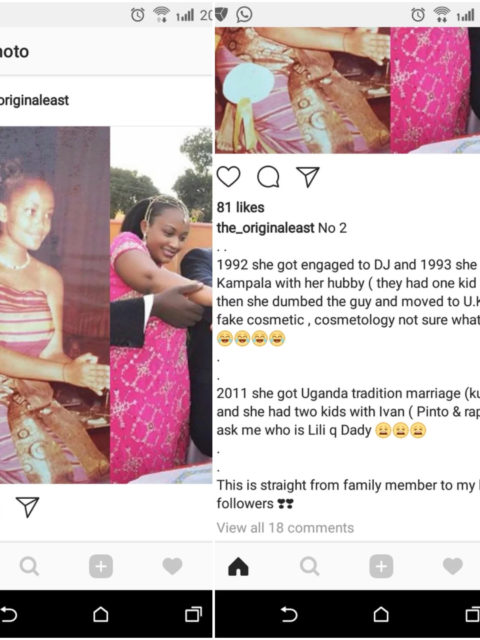480x640 pixels.
Task: Open search in the left screen's bottom bar
Action: point(29,567)
